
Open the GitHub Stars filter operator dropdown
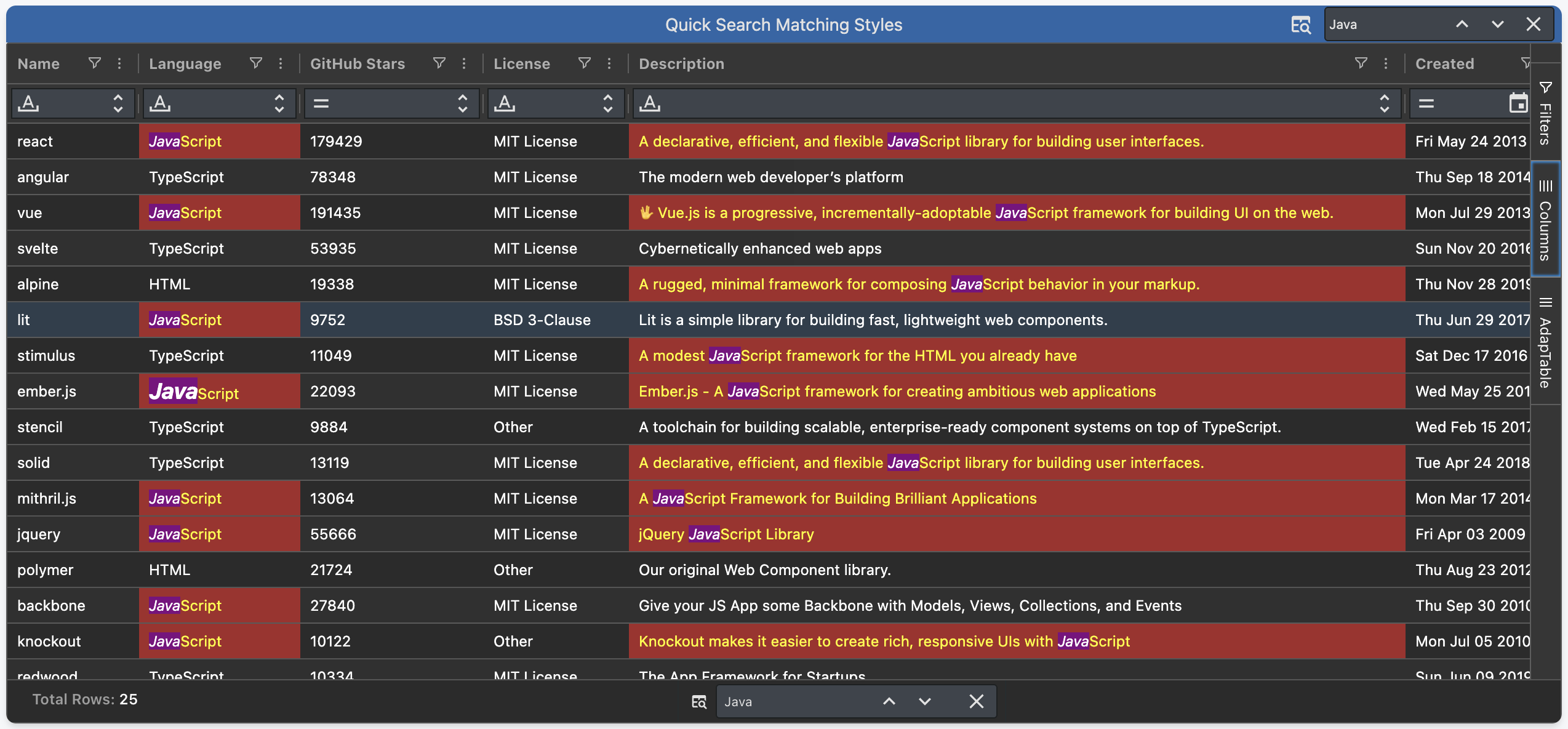point(463,103)
